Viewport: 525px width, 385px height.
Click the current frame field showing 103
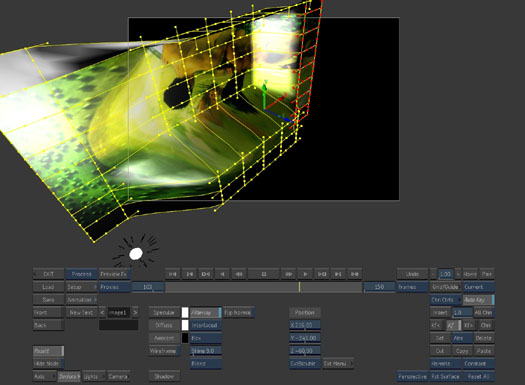click(x=148, y=287)
